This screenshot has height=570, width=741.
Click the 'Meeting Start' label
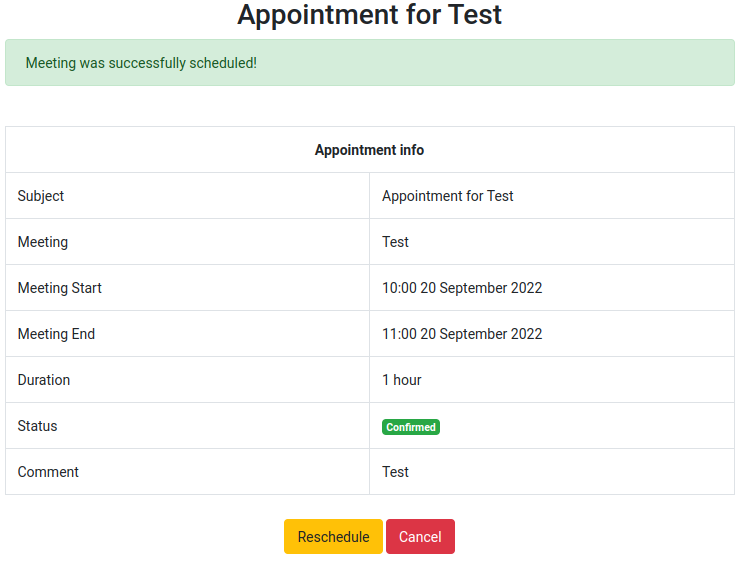coord(60,288)
